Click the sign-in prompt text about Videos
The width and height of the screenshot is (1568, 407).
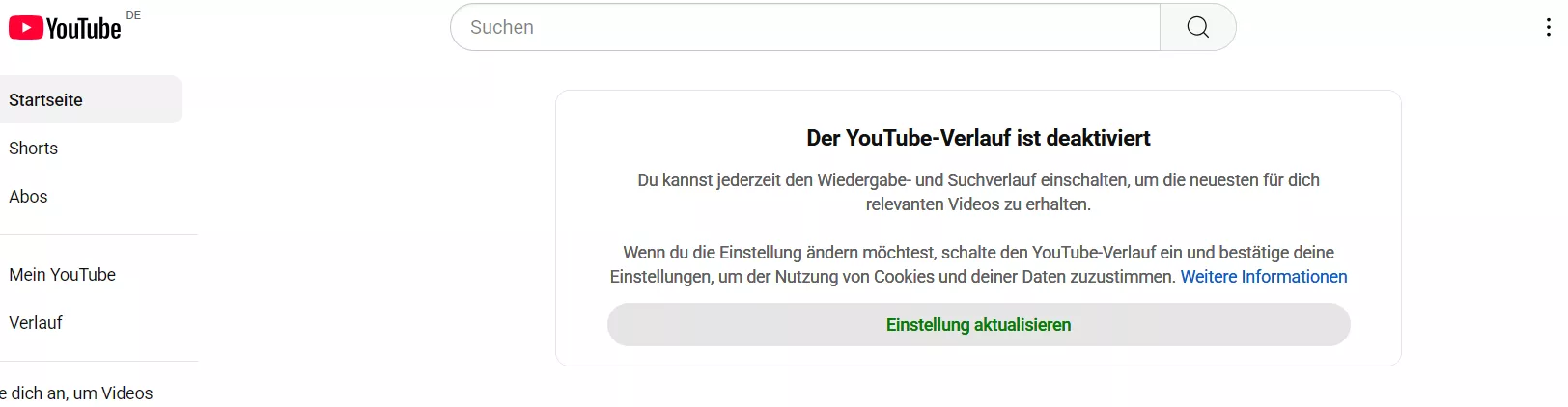pos(77,393)
